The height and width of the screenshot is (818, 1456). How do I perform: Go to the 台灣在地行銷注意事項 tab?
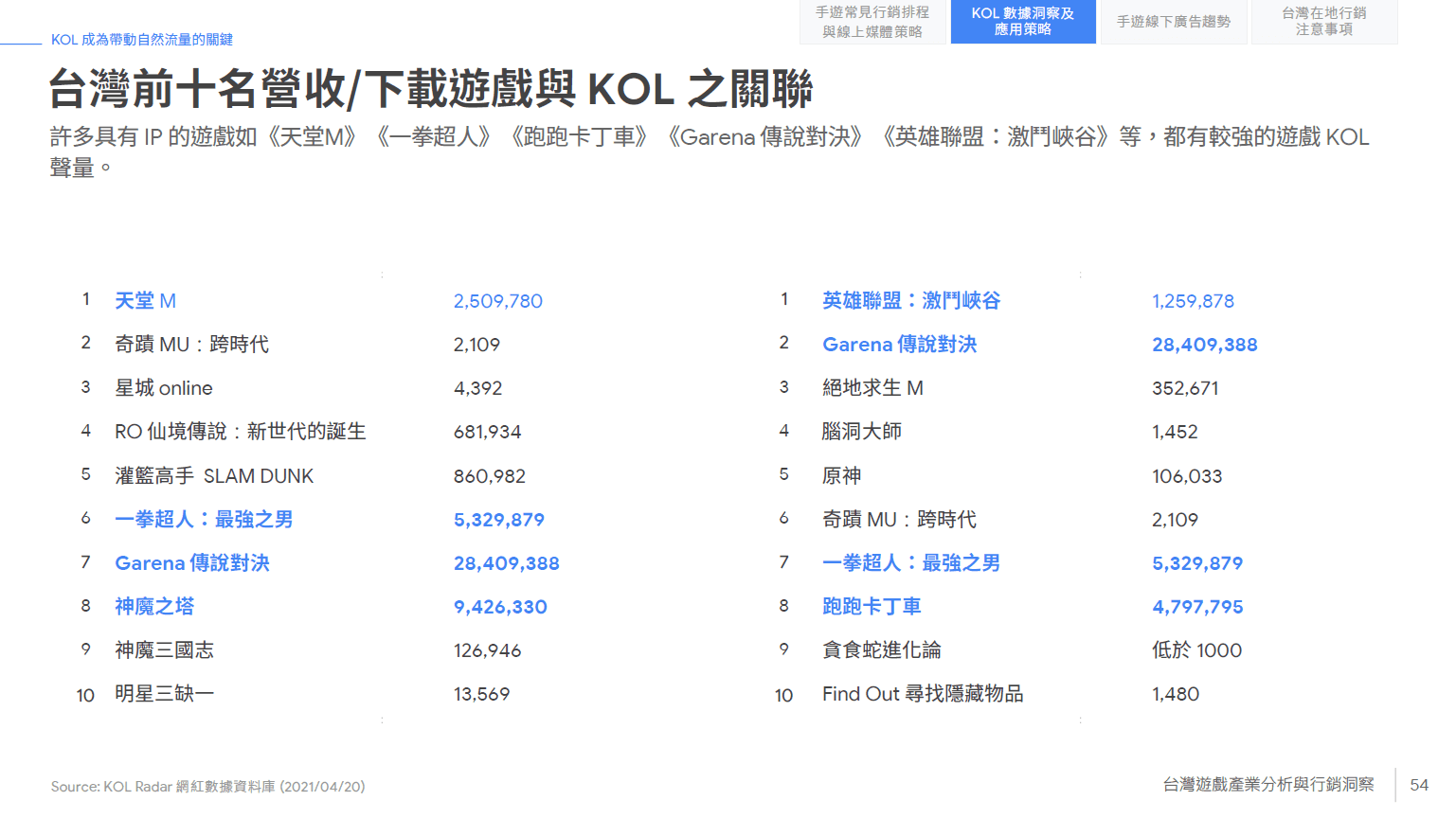[1324, 22]
